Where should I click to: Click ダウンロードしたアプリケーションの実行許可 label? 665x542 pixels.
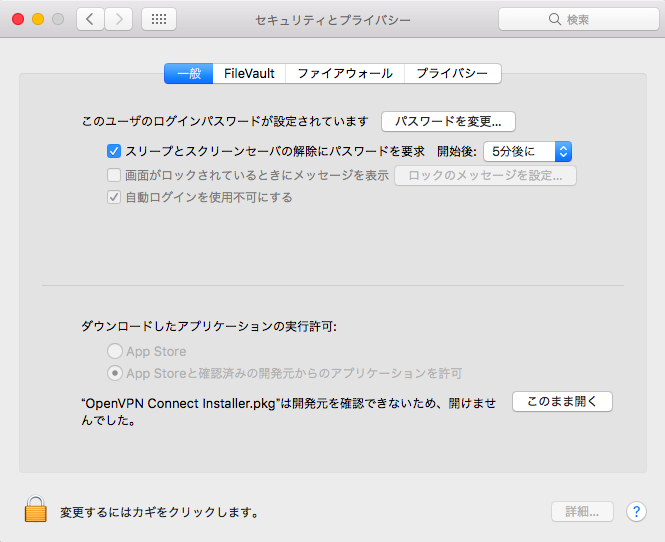coord(209,326)
